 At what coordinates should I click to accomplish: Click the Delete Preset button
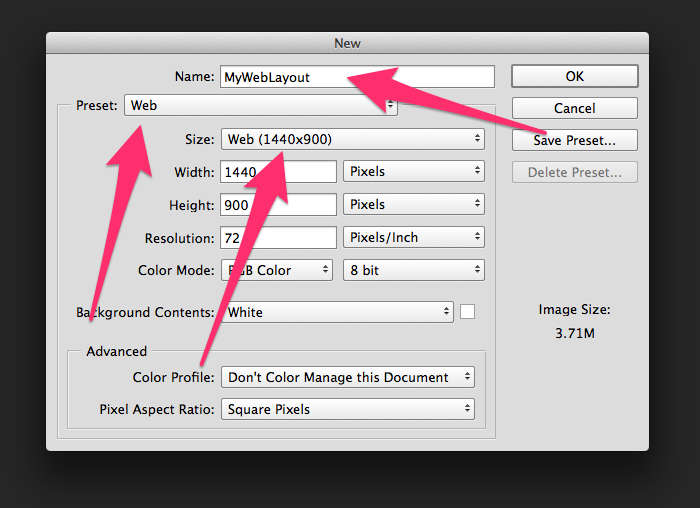tap(574, 173)
